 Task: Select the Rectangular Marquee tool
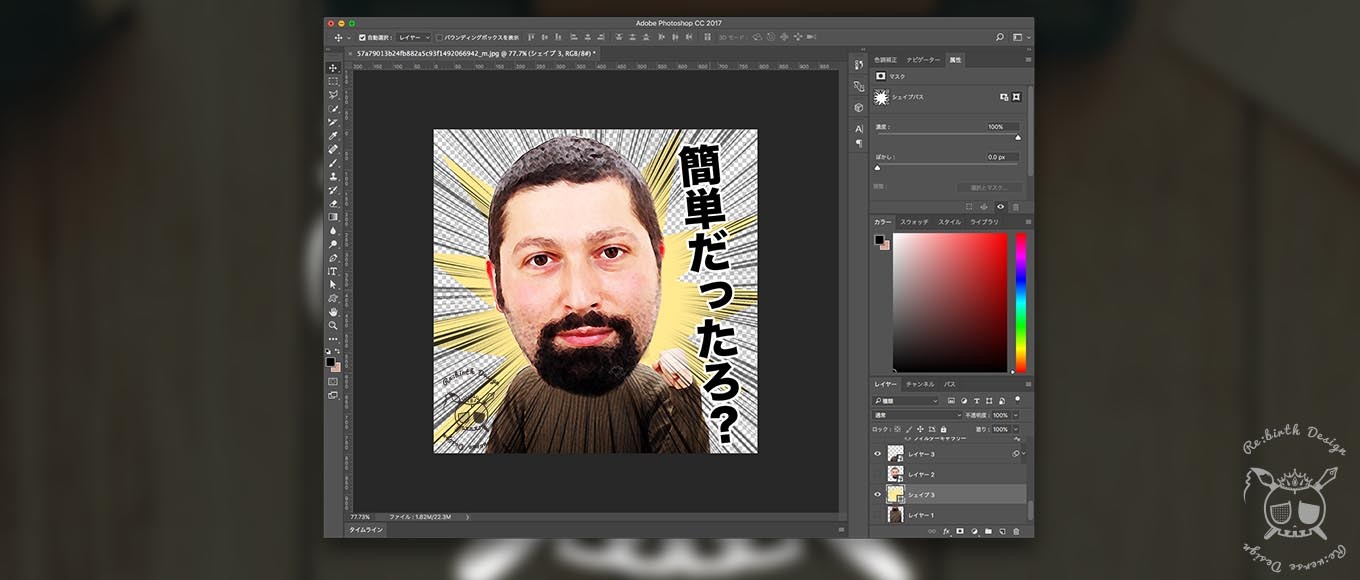[333, 81]
